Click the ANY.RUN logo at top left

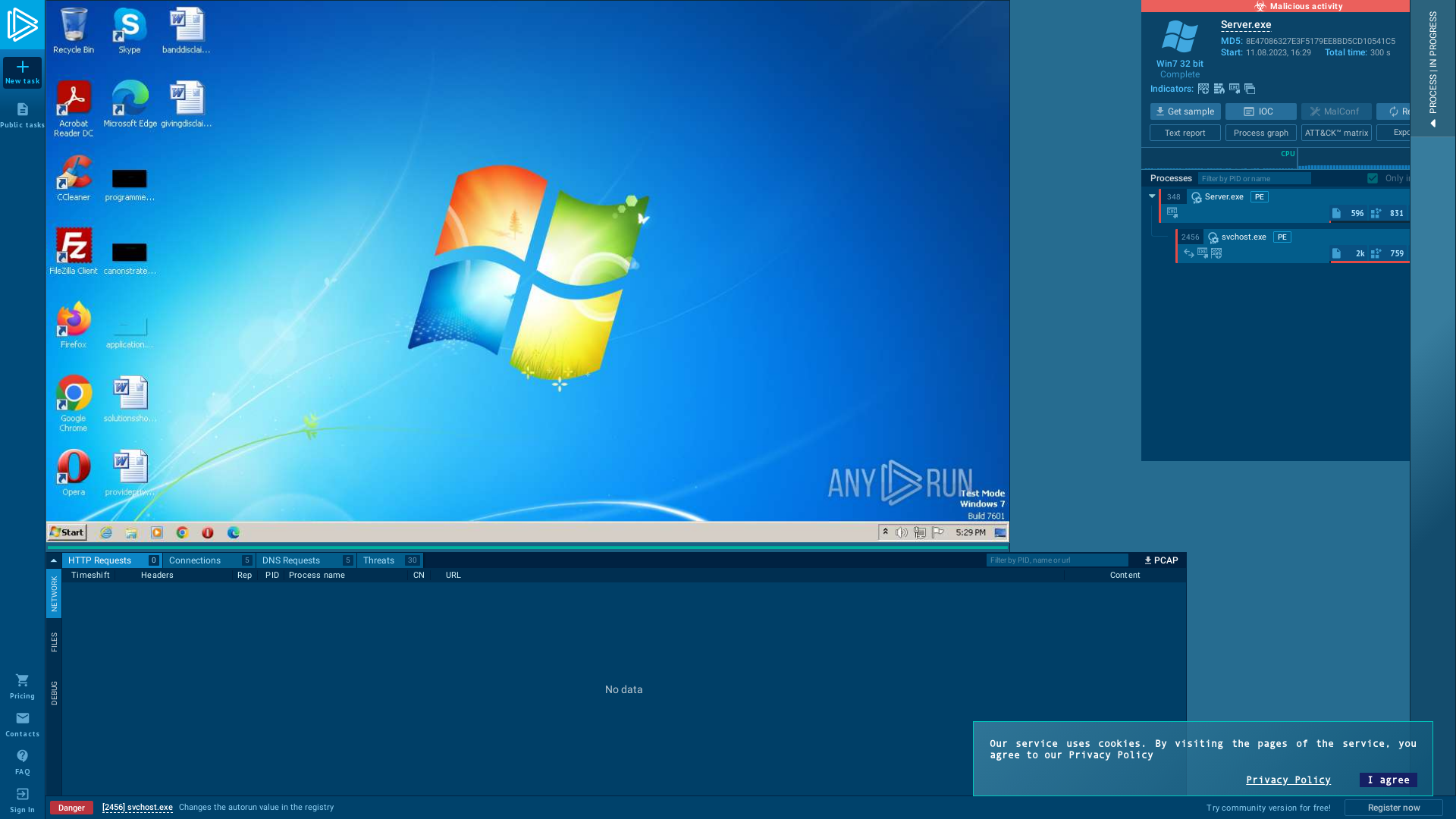tap(23, 24)
